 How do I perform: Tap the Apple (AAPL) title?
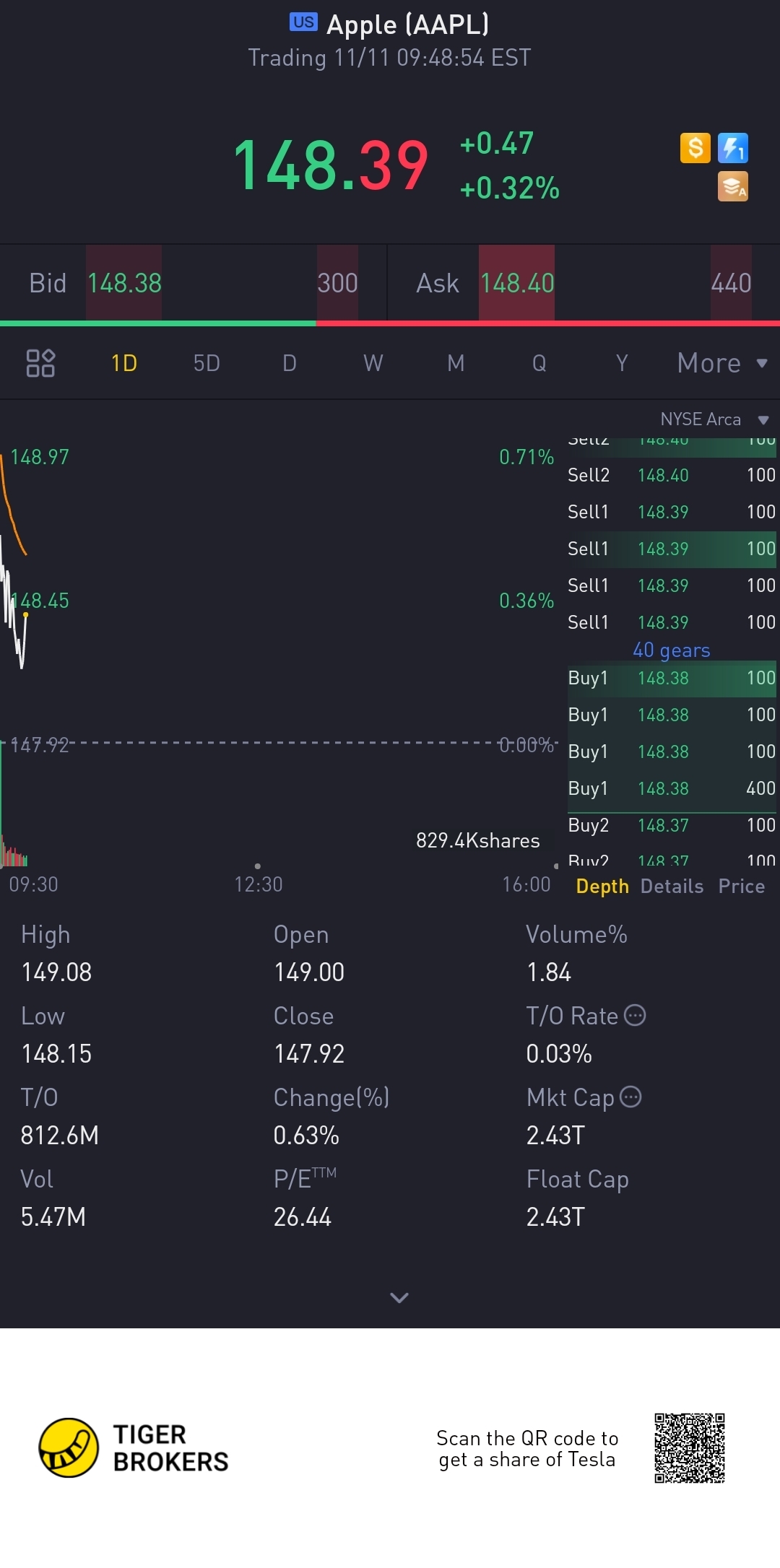(408, 25)
